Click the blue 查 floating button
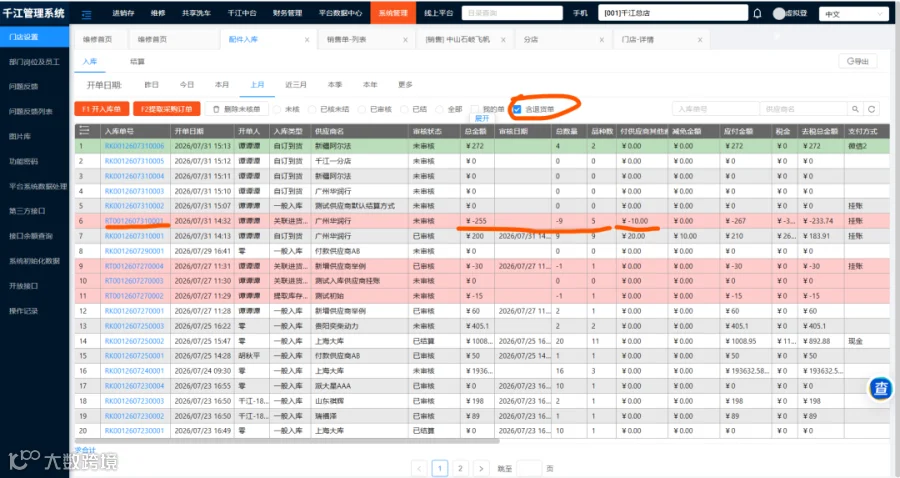 [880, 389]
